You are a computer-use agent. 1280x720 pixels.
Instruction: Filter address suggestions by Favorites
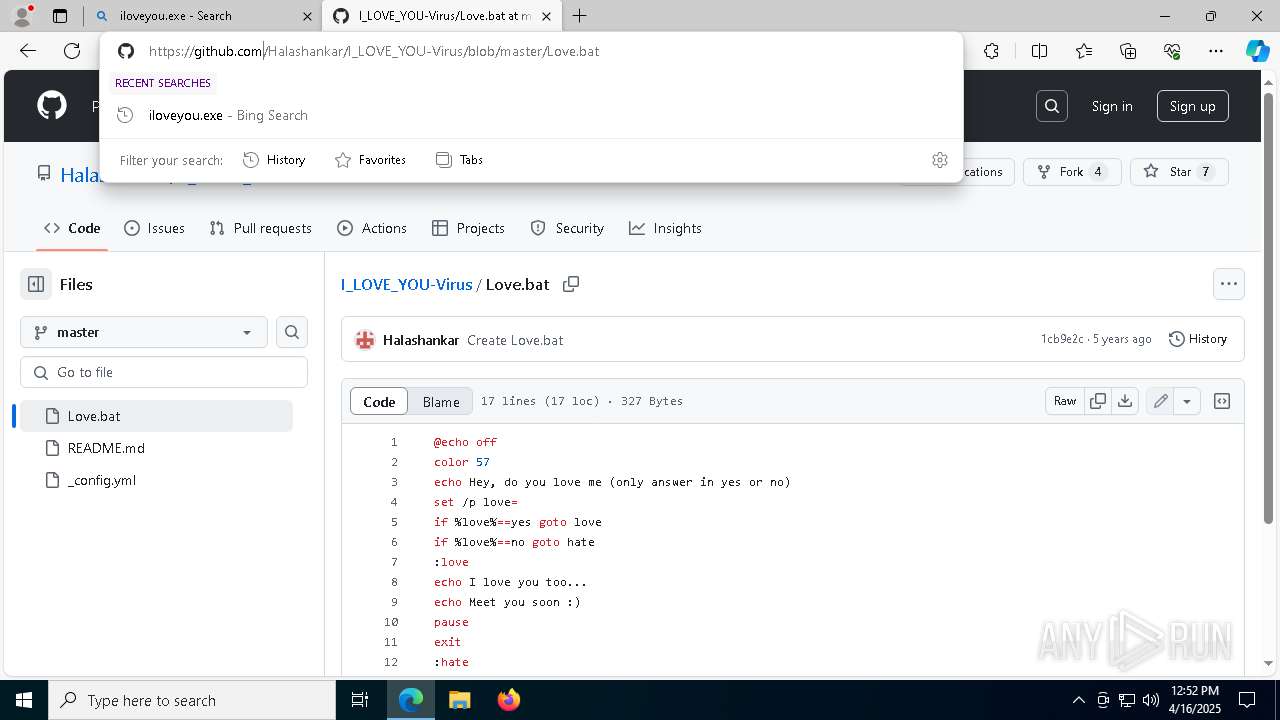[x=370, y=160]
